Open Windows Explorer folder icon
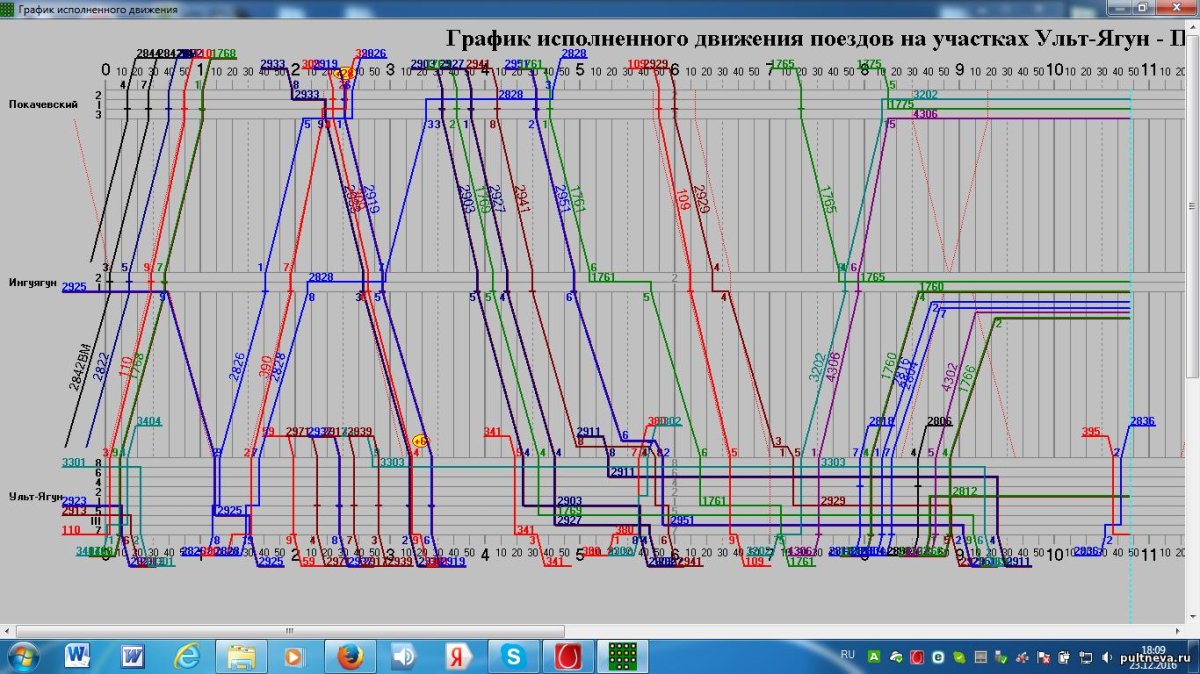The height and width of the screenshot is (674, 1200). point(242,656)
